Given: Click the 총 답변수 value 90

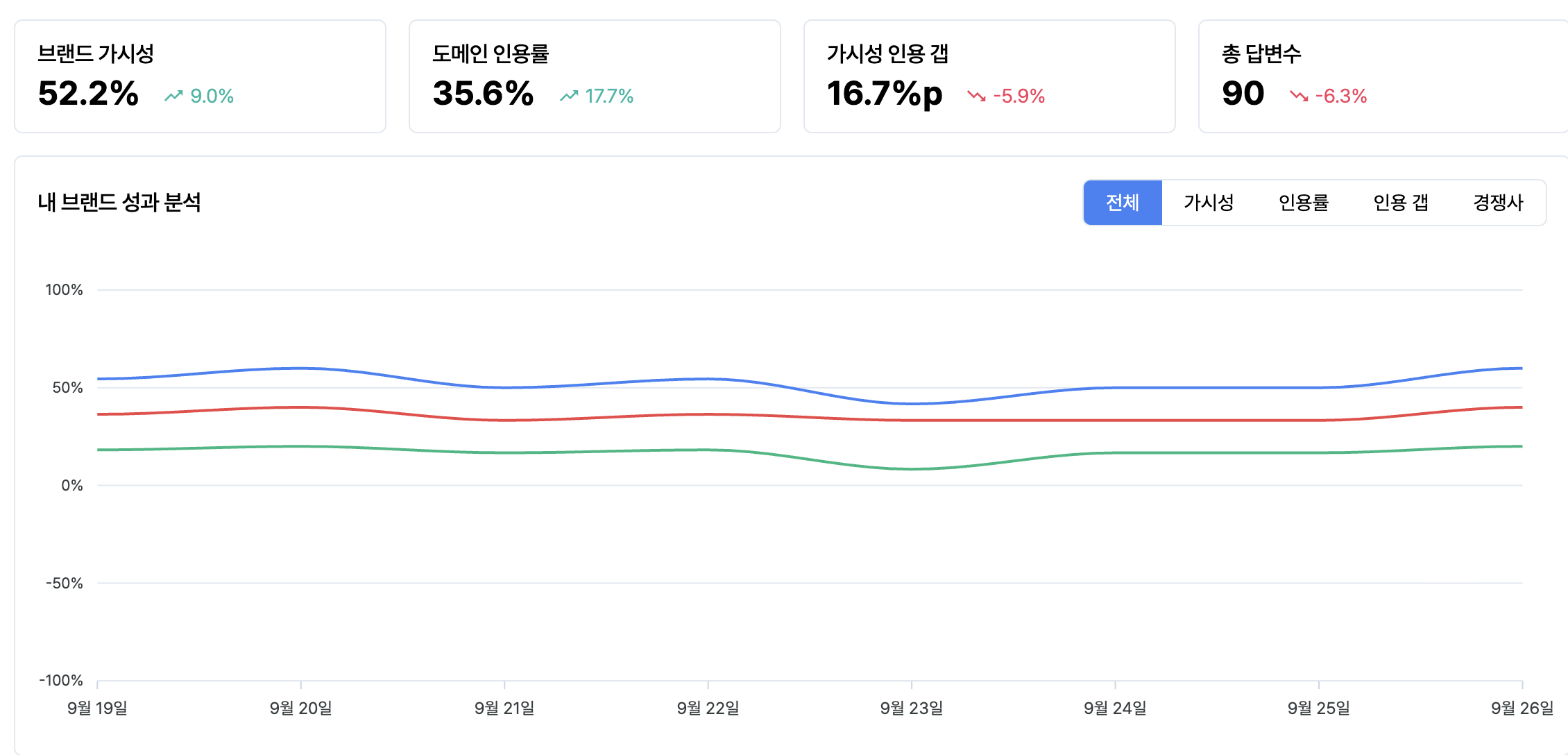Looking at the screenshot, I should pos(1243,94).
